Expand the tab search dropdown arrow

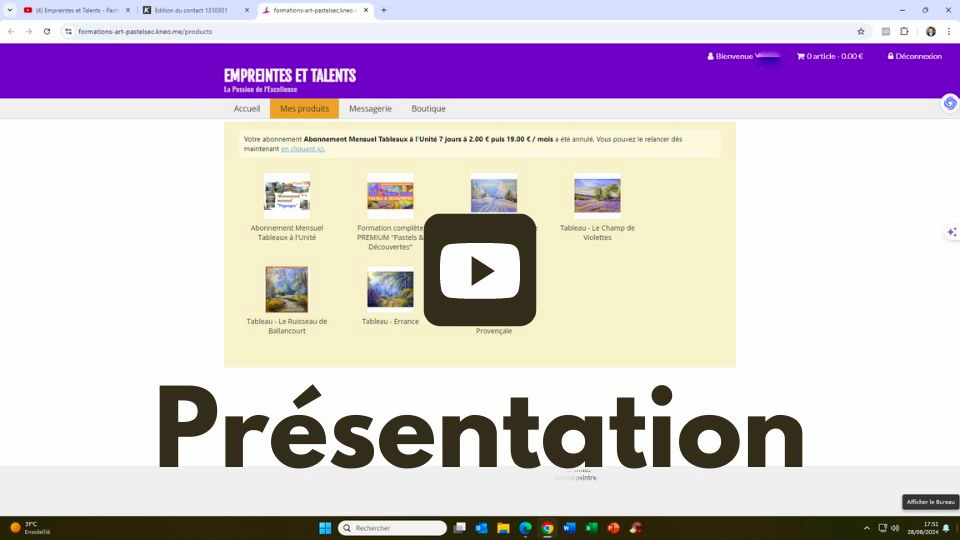pos(11,10)
